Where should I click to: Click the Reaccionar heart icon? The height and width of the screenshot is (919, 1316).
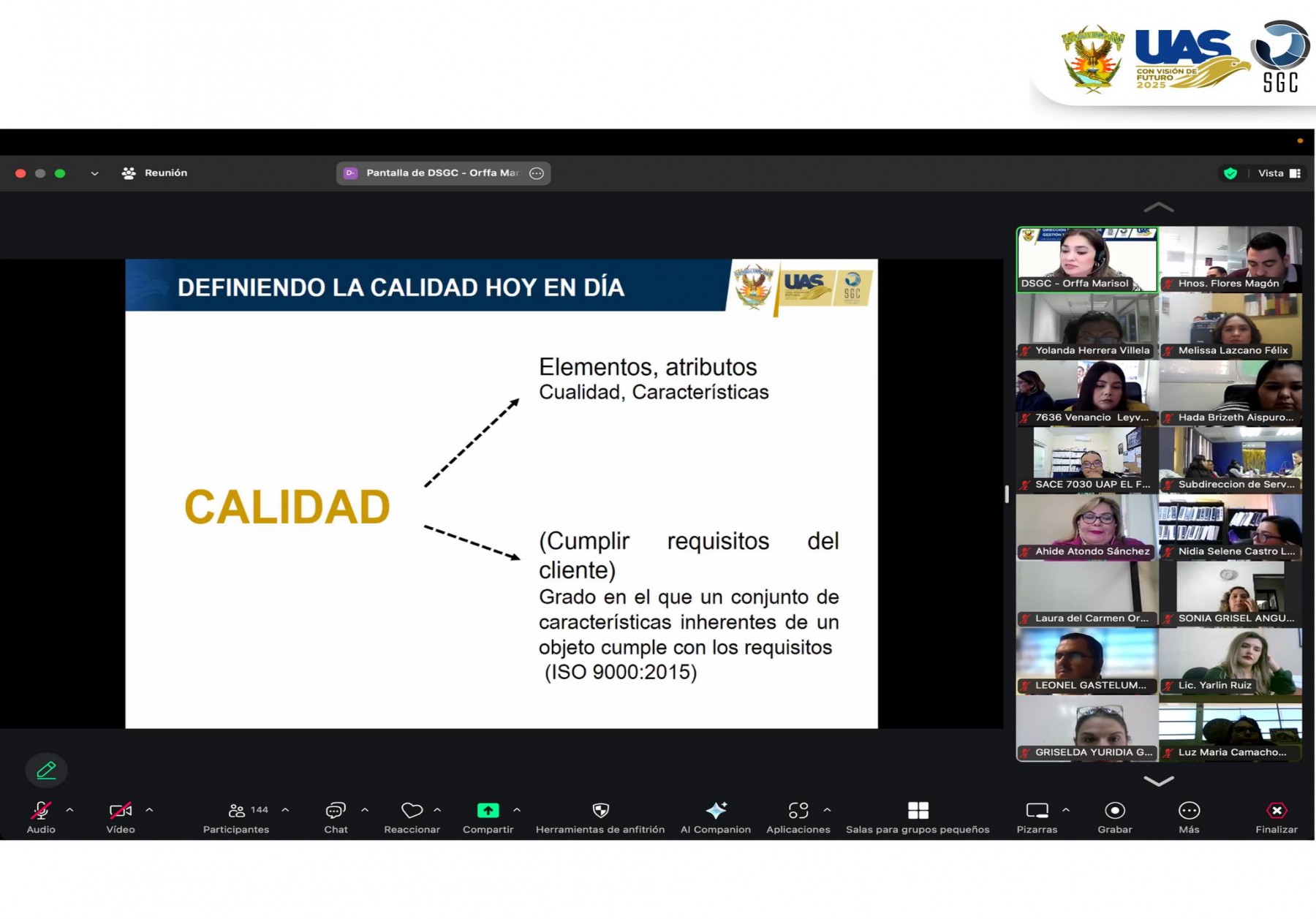[412, 812]
